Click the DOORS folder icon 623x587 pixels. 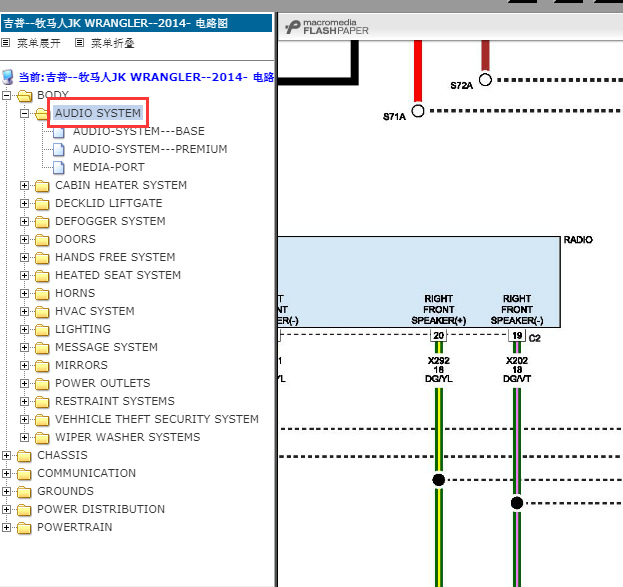pos(42,240)
